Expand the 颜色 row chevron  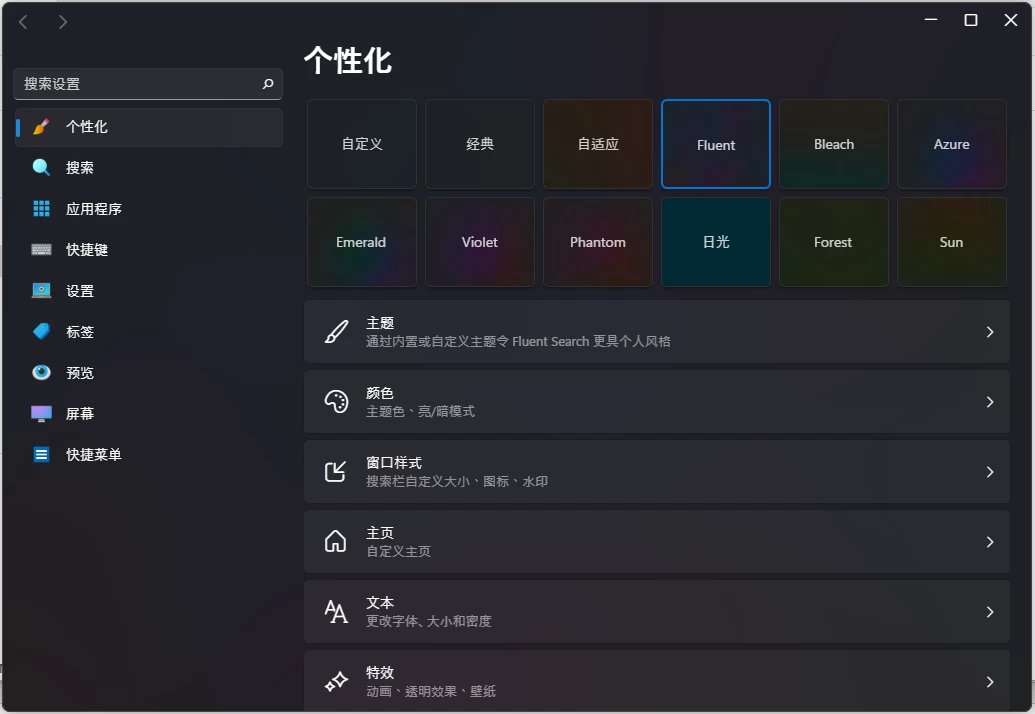coord(989,402)
